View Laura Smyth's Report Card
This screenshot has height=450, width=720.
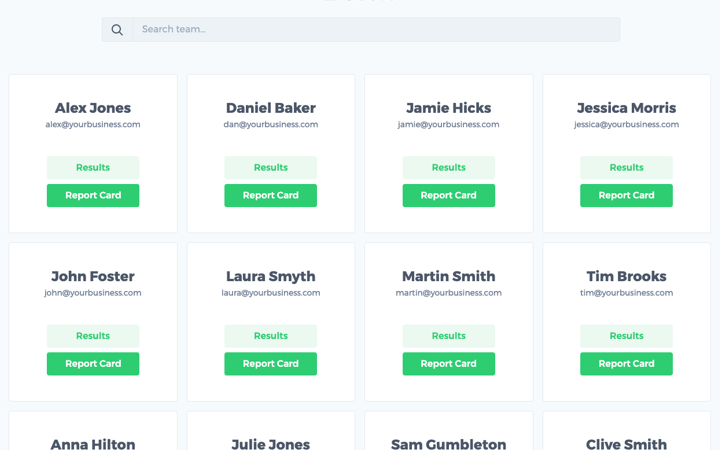[x=270, y=364]
